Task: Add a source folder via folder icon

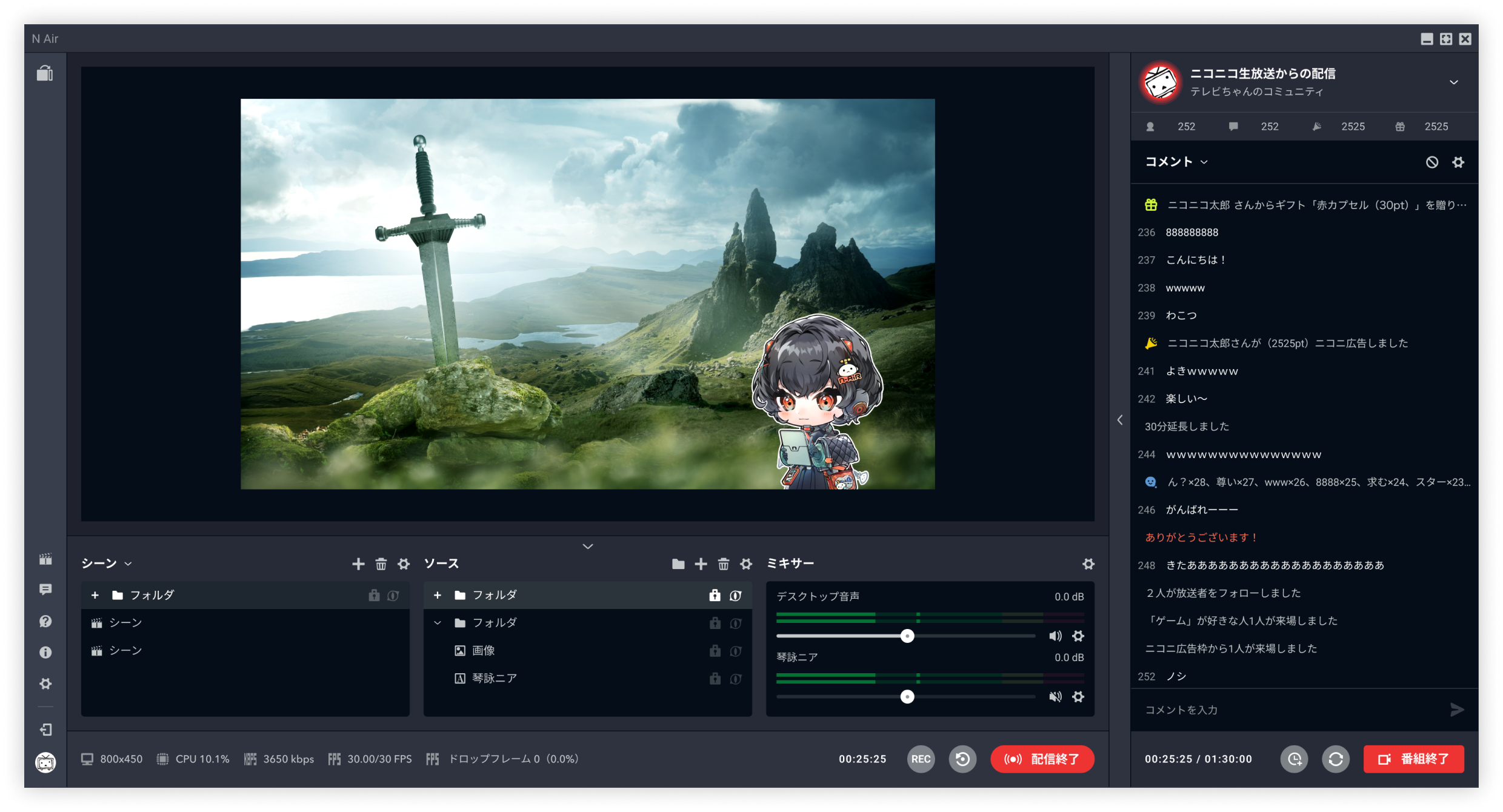Action: click(678, 564)
